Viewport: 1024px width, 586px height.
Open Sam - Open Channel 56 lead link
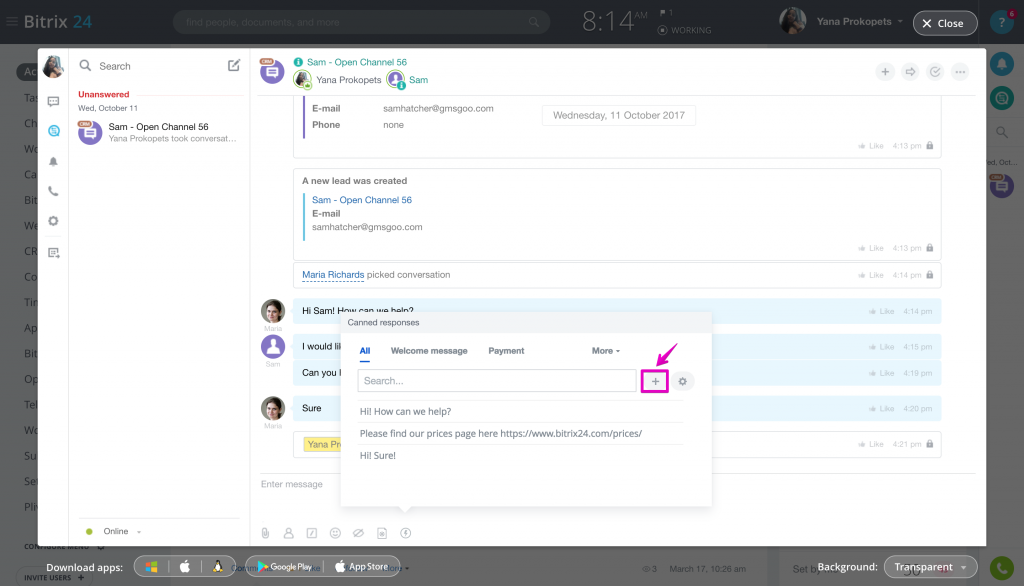coord(362,200)
